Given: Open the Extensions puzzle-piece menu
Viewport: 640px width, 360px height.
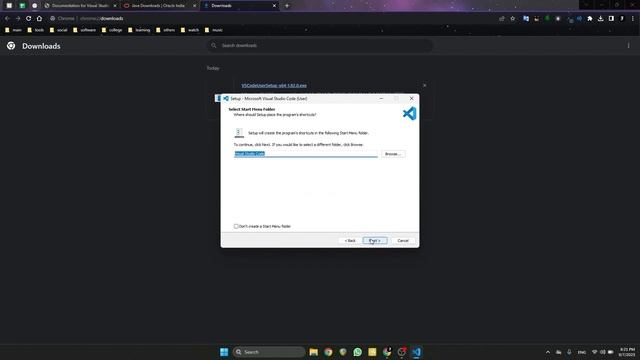Looking at the screenshot, I should [x=590, y=18].
